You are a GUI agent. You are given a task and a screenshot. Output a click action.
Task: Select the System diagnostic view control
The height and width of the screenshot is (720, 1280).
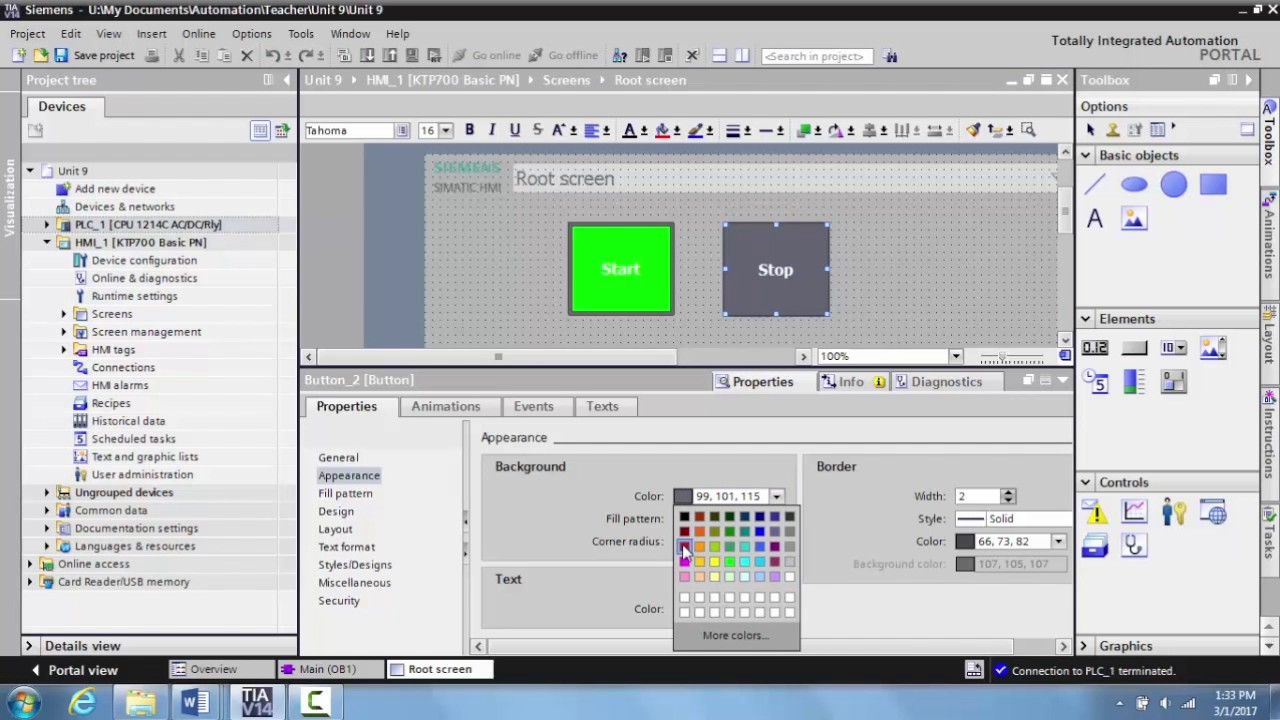pos(1134,547)
